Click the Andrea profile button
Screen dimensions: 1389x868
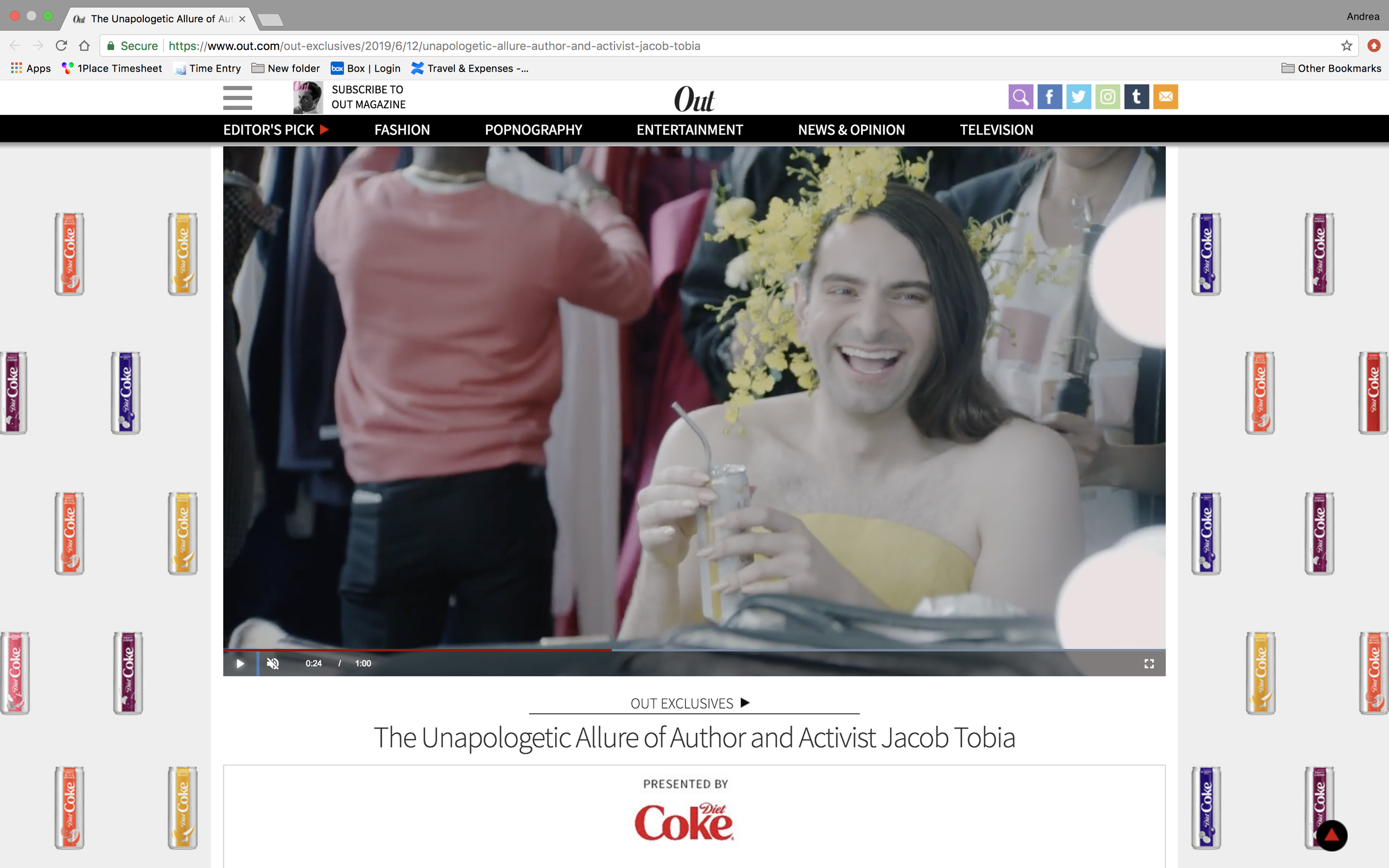[1362, 16]
